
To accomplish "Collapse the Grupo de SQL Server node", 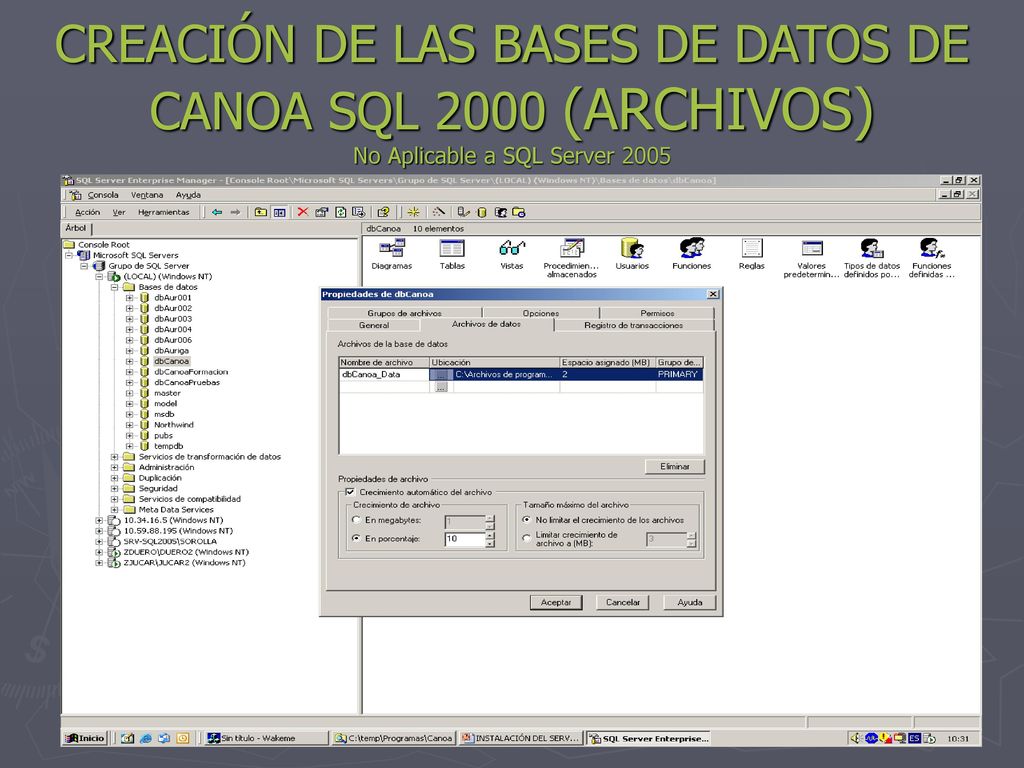I will pyautogui.click(x=84, y=266).
